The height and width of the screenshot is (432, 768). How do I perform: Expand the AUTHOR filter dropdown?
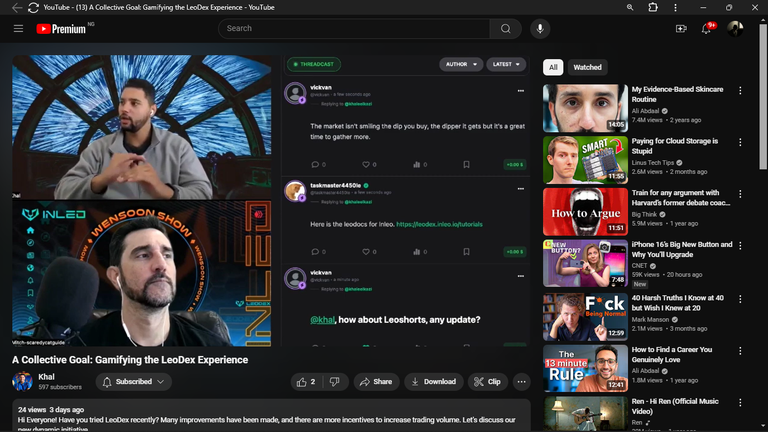pyautogui.click(x=461, y=64)
